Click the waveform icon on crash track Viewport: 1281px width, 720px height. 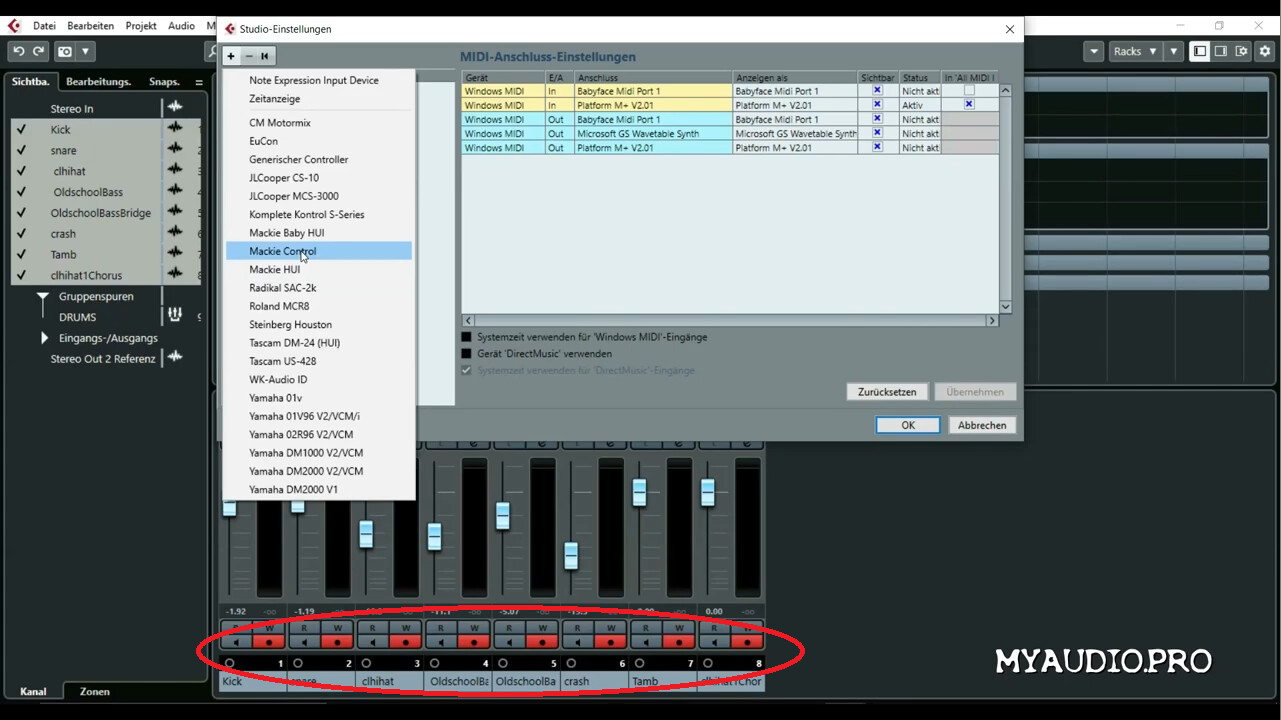pos(175,233)
